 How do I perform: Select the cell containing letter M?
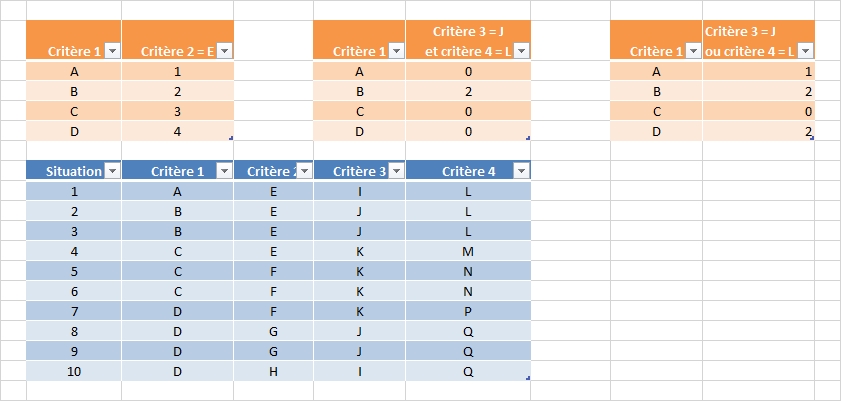click(468, 251)
